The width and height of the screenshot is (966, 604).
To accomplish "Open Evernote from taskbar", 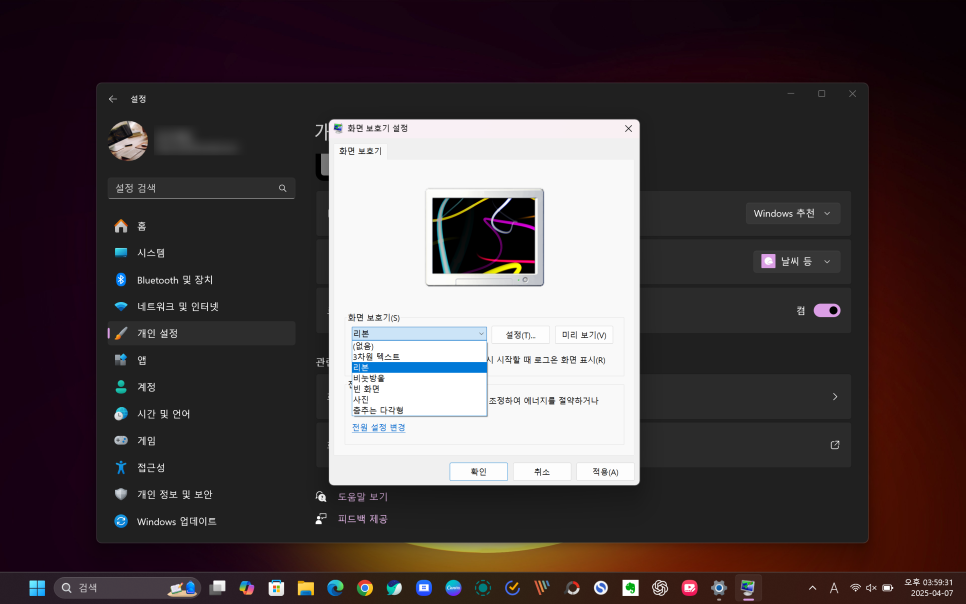I will coord(630,588).
